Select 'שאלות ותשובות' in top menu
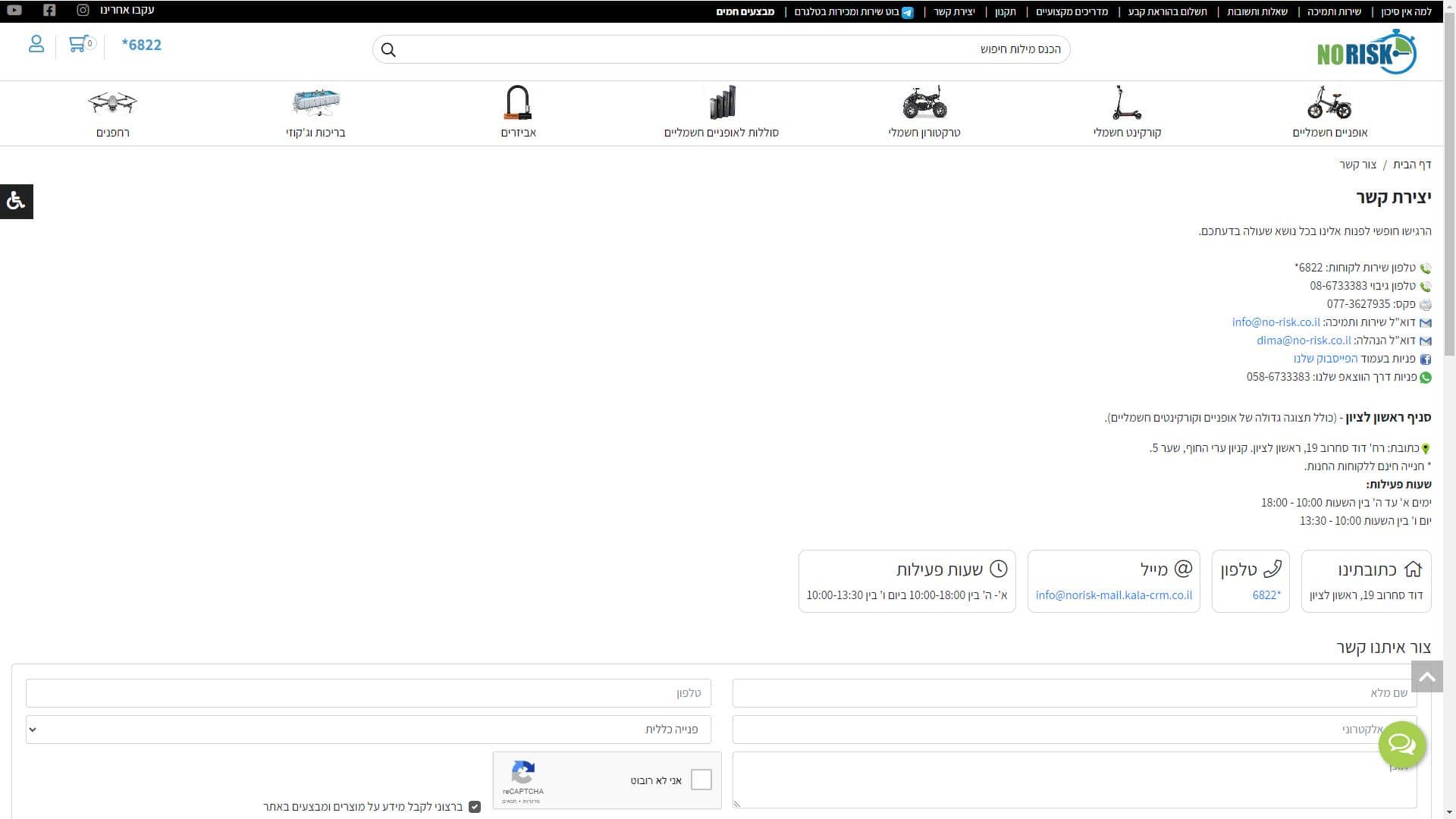The height and width of the screenshot is (819, 1456). click(1257, 11)
